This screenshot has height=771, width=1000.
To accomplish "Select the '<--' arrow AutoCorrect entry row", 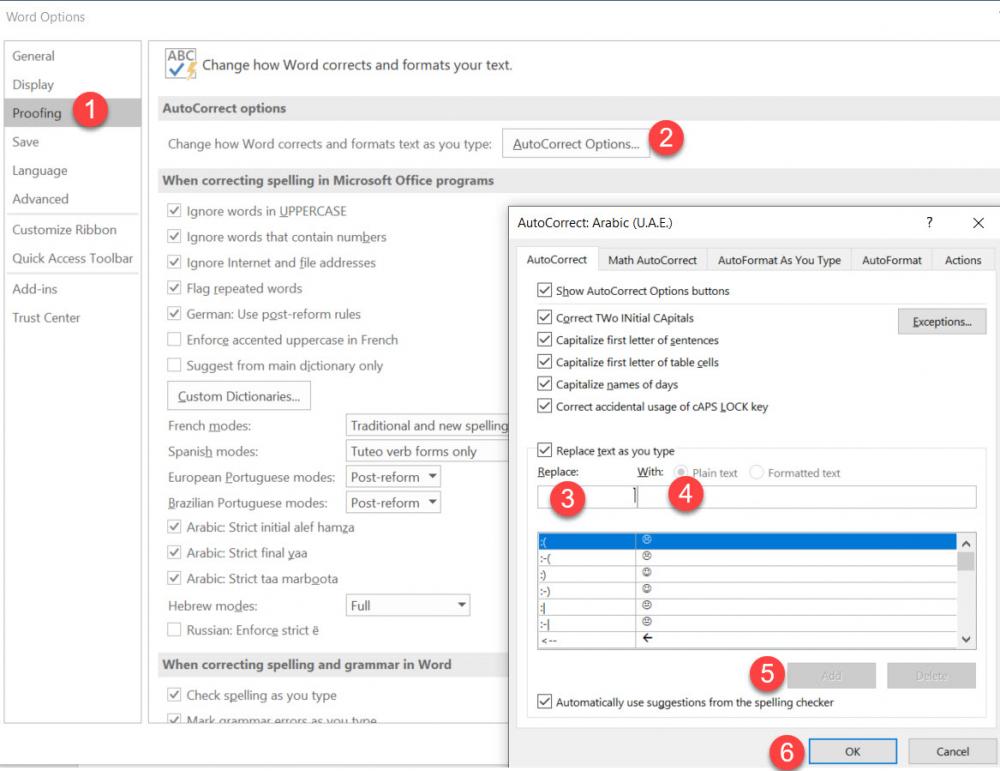I will point(747,639).
